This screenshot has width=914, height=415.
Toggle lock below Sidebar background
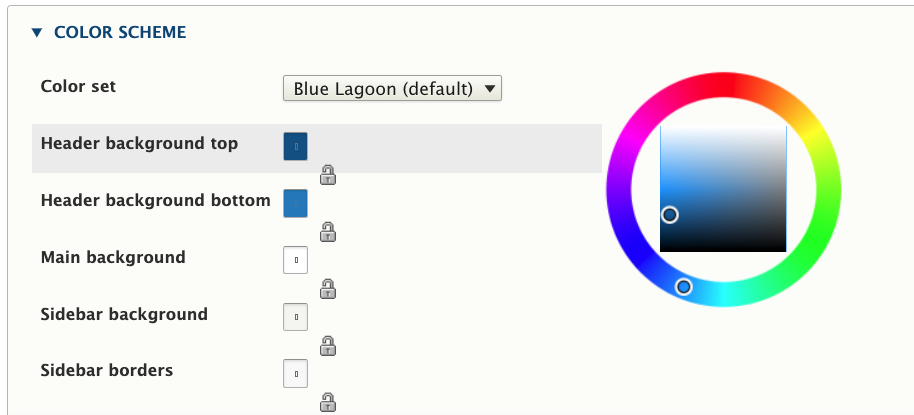(x=328, y=346)
